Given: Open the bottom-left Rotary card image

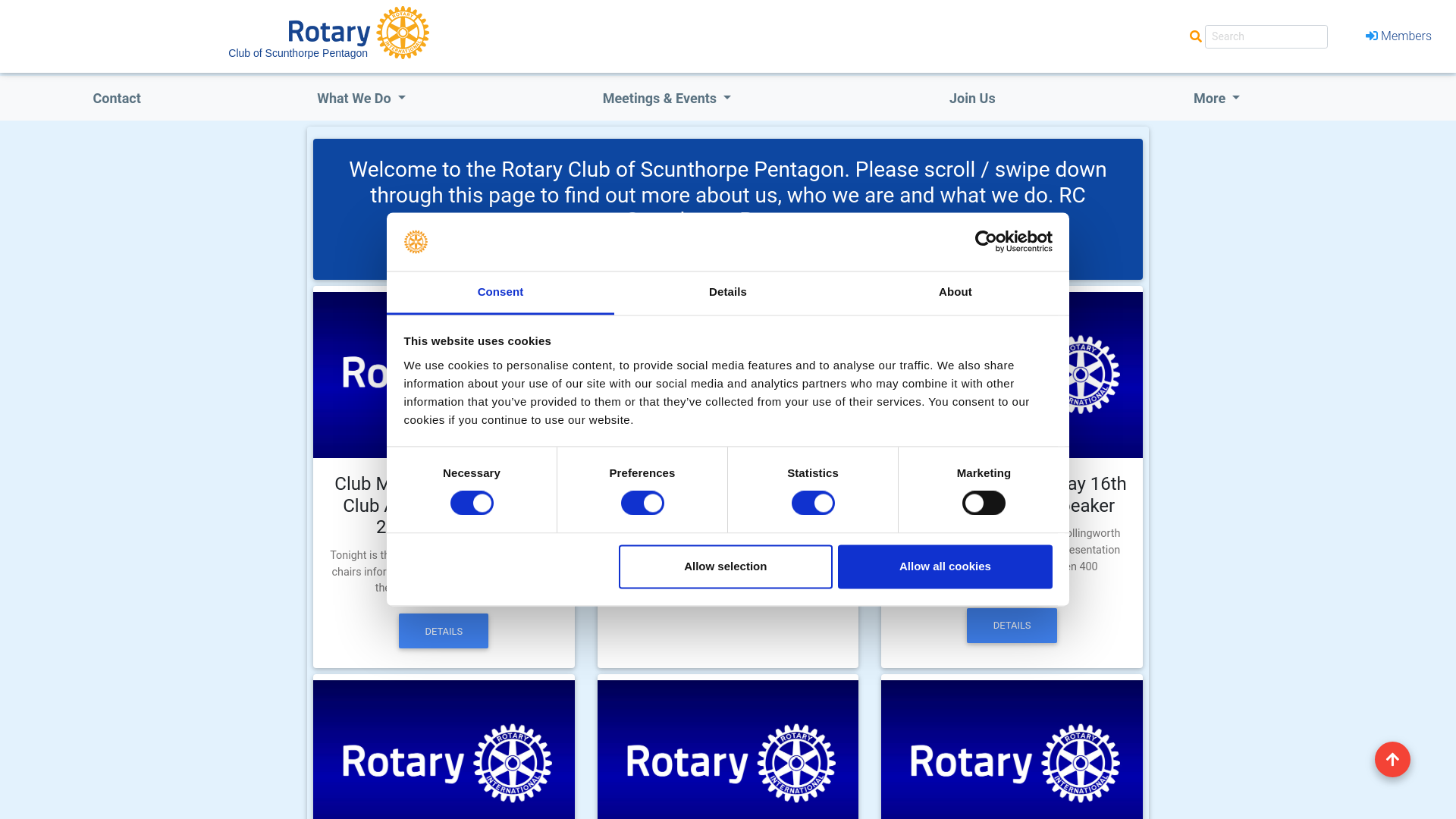Looking at the screenshot, I should 444,749.
